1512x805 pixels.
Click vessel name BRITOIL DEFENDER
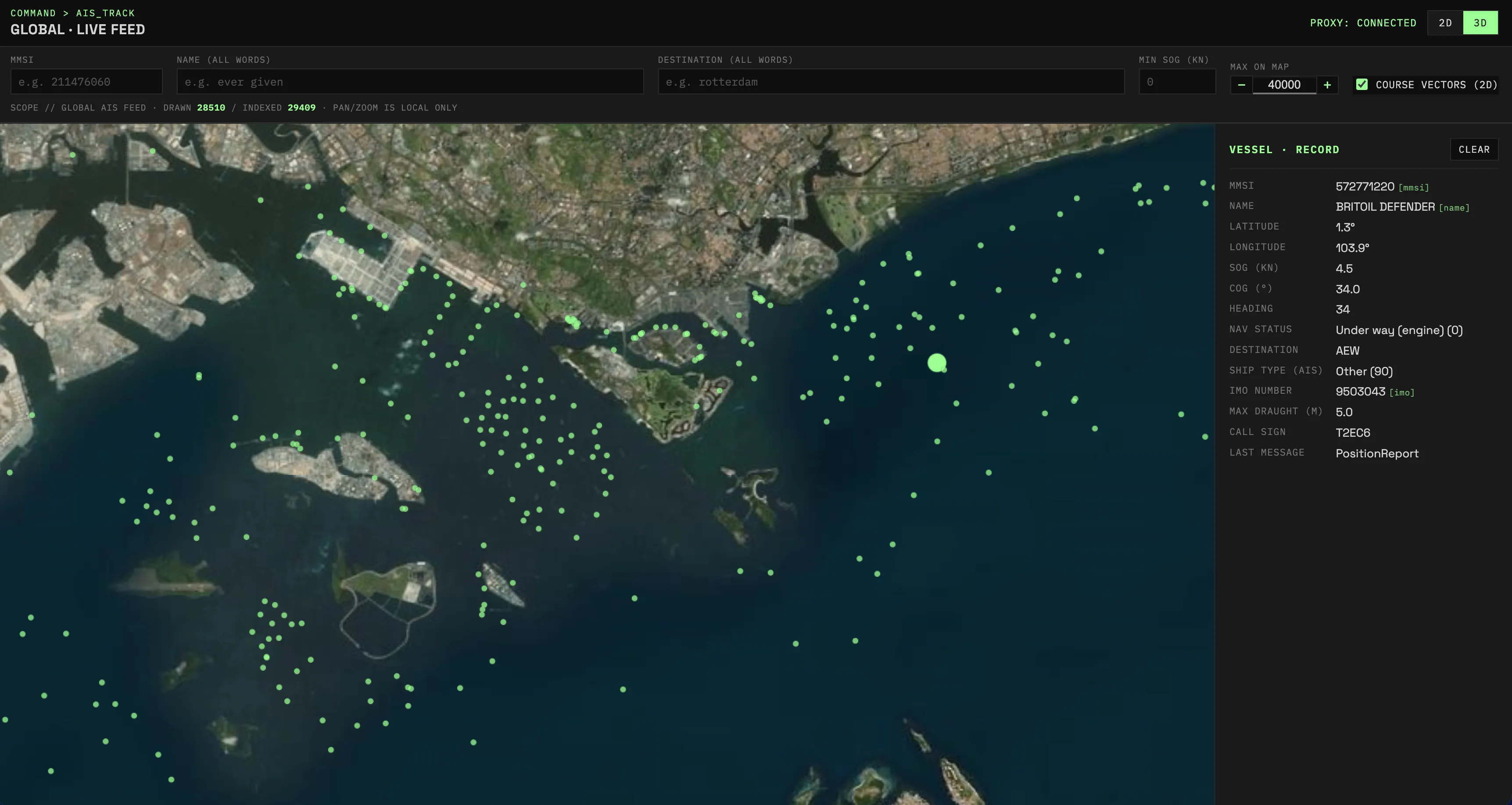1385,207
